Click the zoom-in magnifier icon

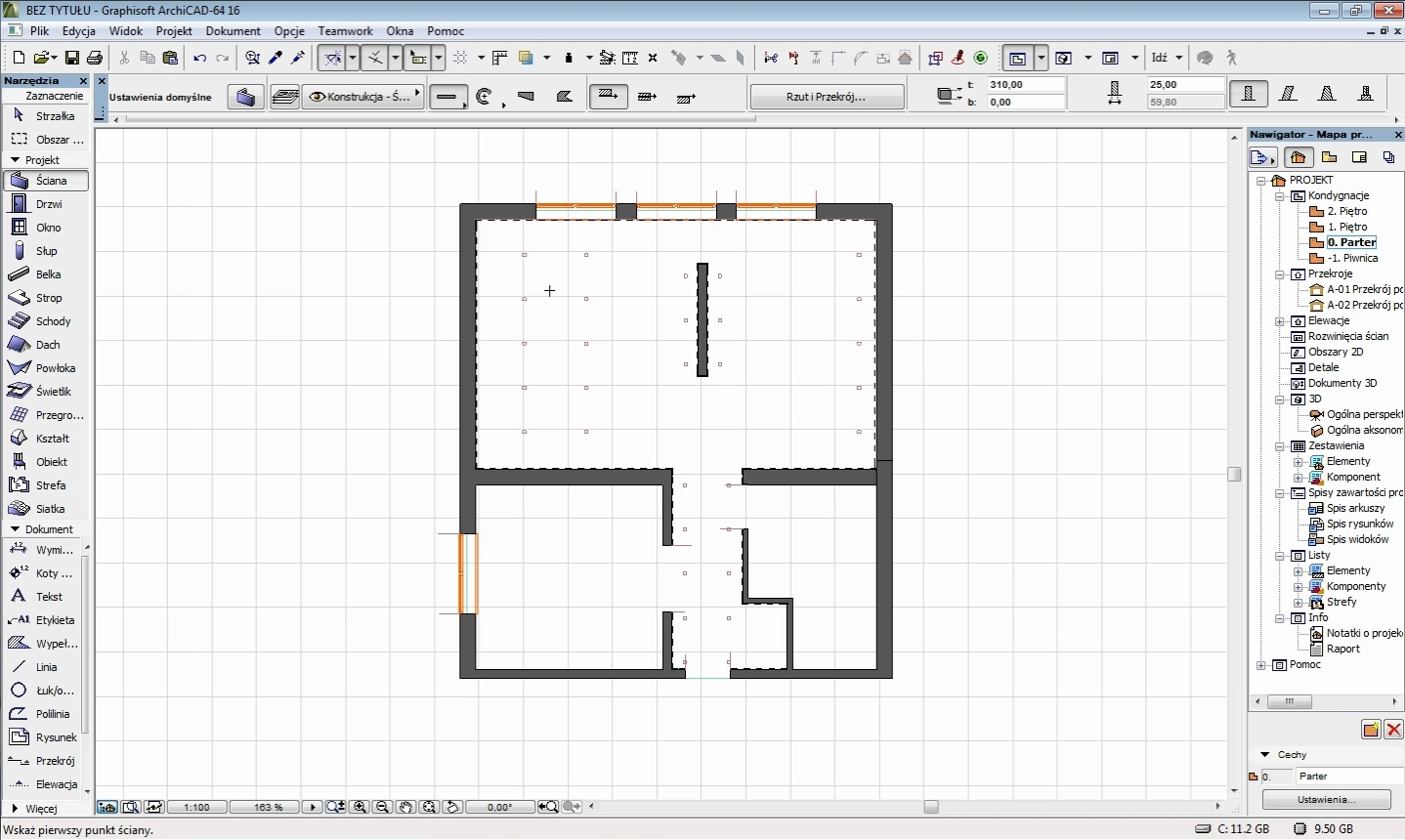(360, 807)
